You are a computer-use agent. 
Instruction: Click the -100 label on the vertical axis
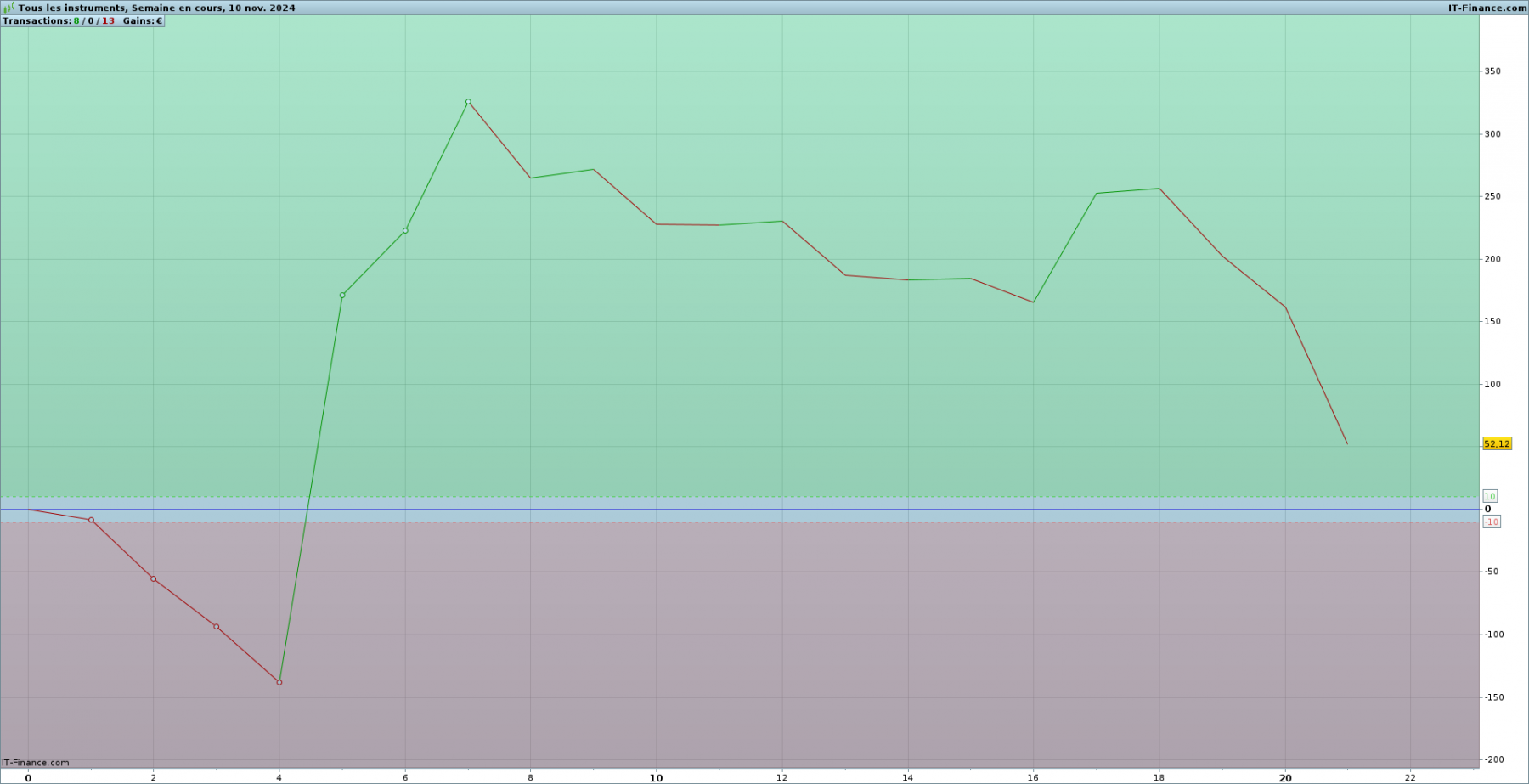(x=1494, y=635)
